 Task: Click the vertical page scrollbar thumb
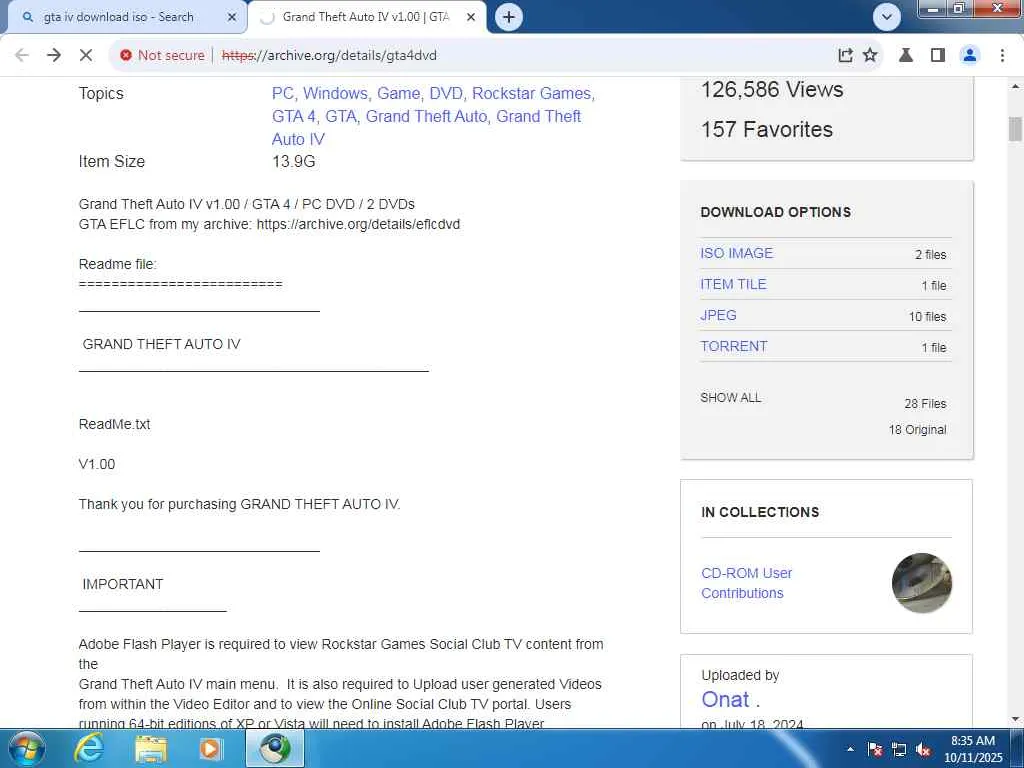(x=1015, y=129)
